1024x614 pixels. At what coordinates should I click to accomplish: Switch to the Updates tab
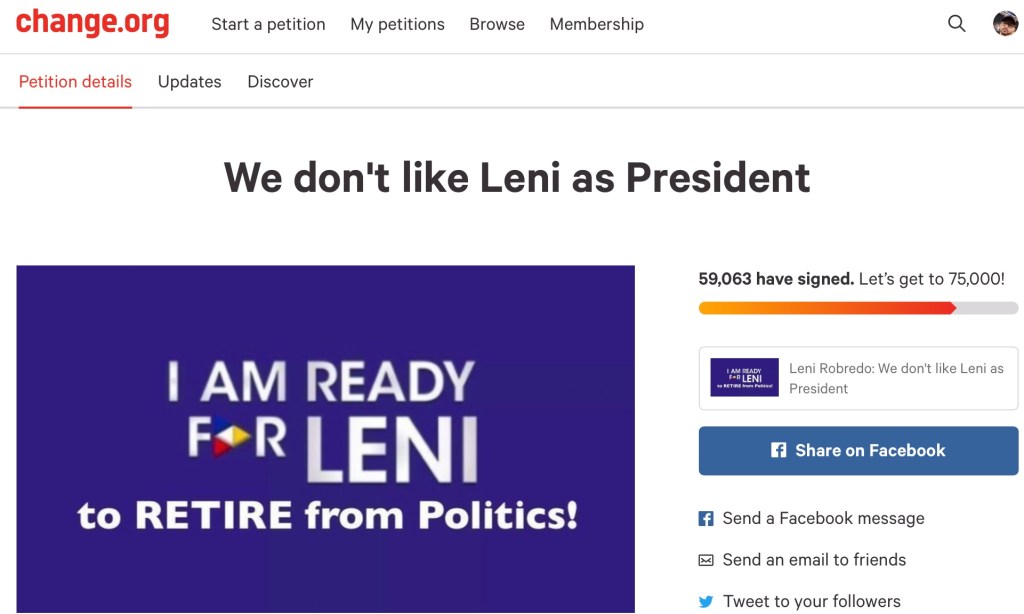pos(190,82)
